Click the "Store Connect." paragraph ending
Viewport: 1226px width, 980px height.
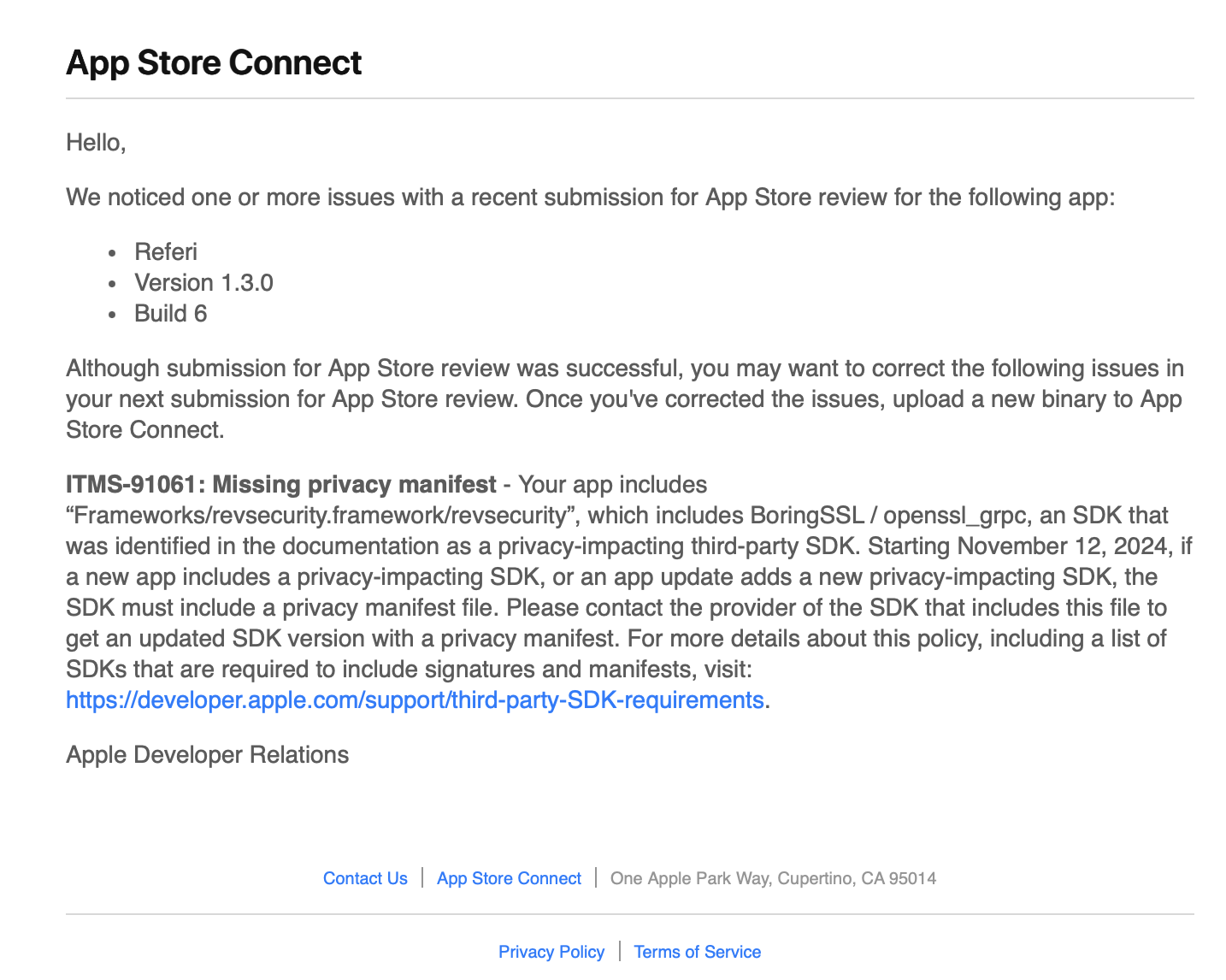click(x=145, y=430)
